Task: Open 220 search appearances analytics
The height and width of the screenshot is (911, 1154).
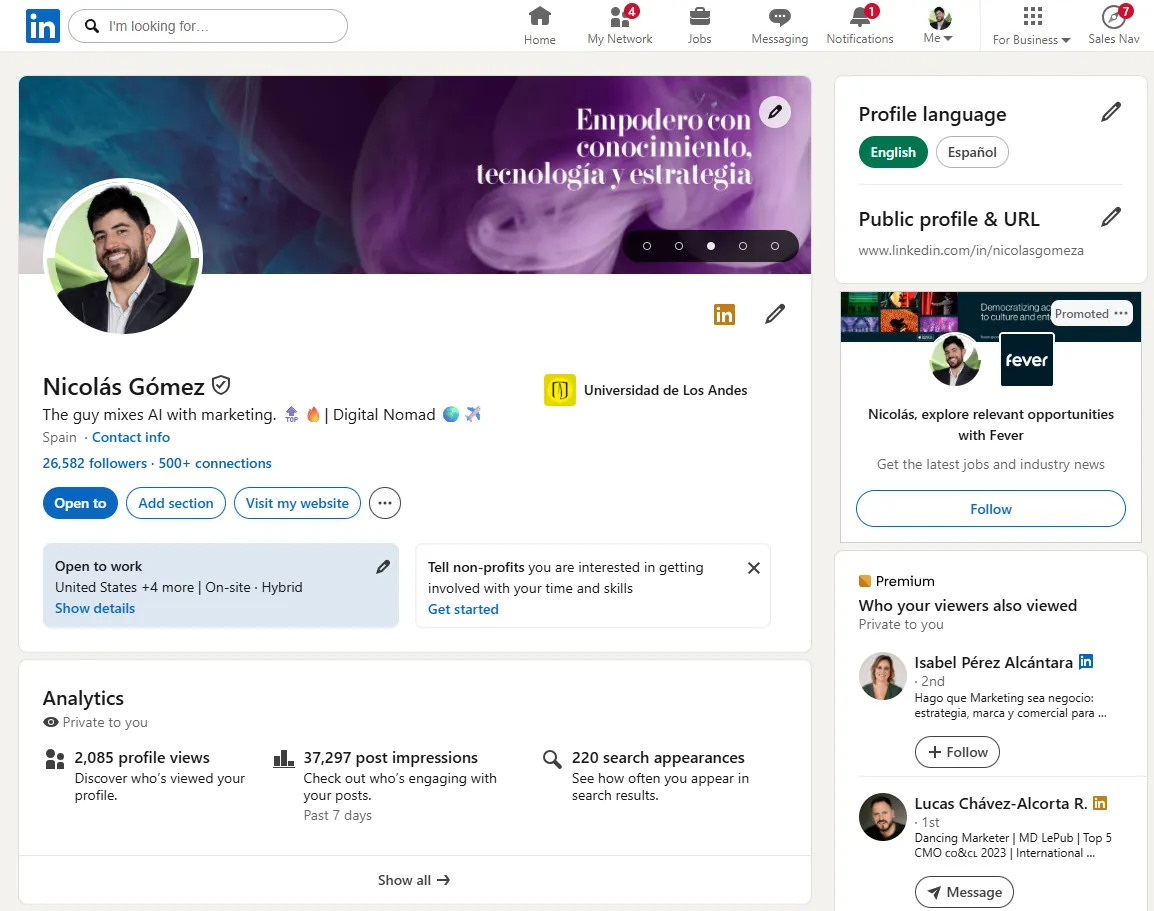Action: [658, 758]
